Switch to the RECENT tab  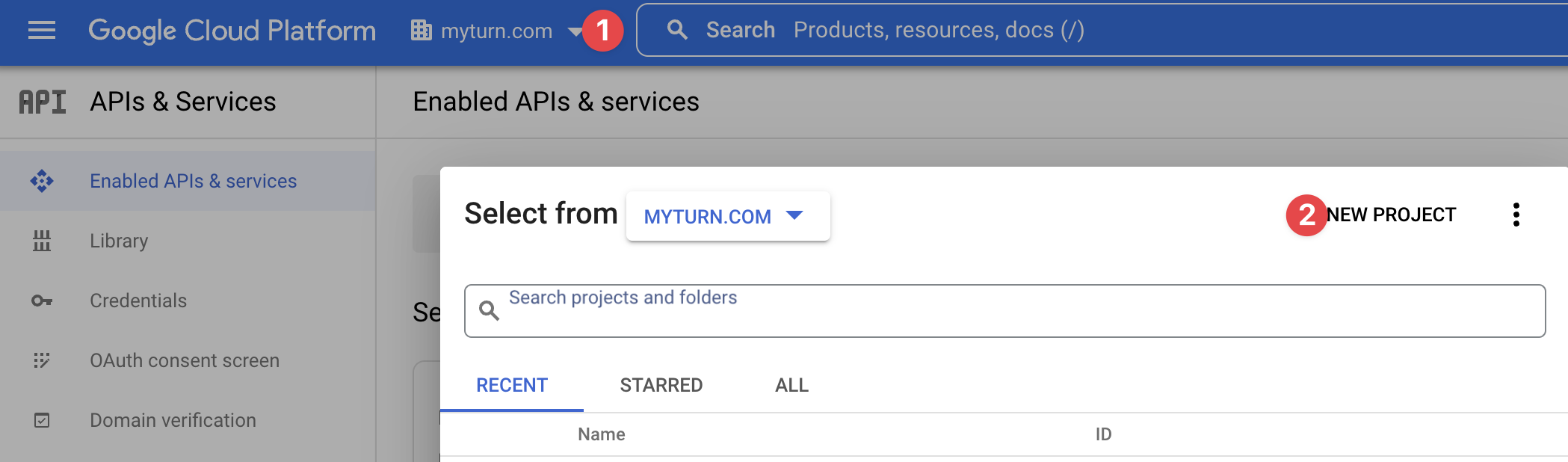(x=512, y=385)
